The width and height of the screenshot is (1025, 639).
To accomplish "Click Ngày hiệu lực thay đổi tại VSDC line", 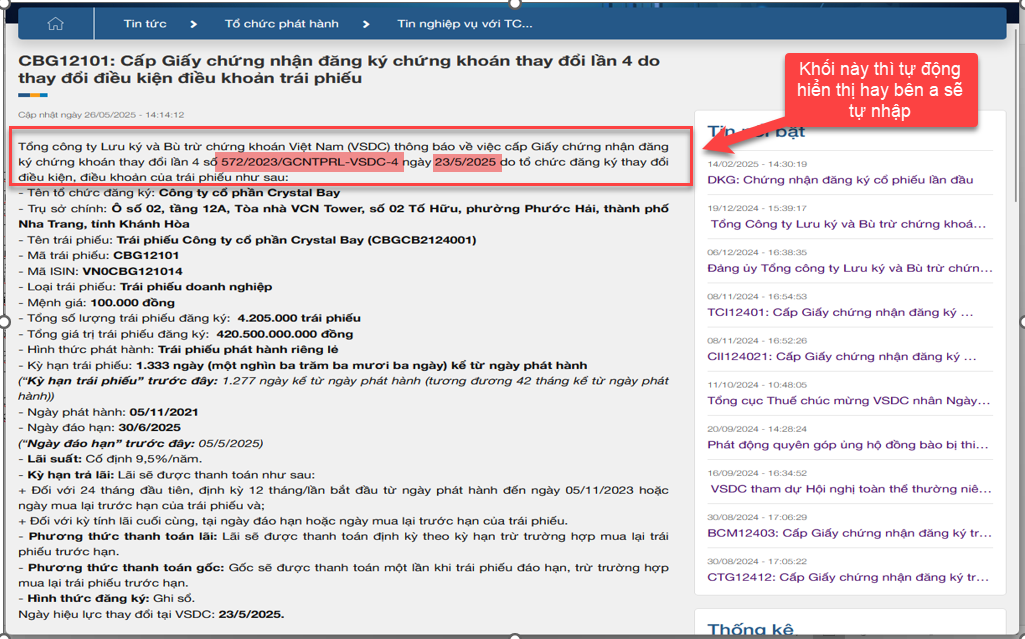I will pos(151,614).
